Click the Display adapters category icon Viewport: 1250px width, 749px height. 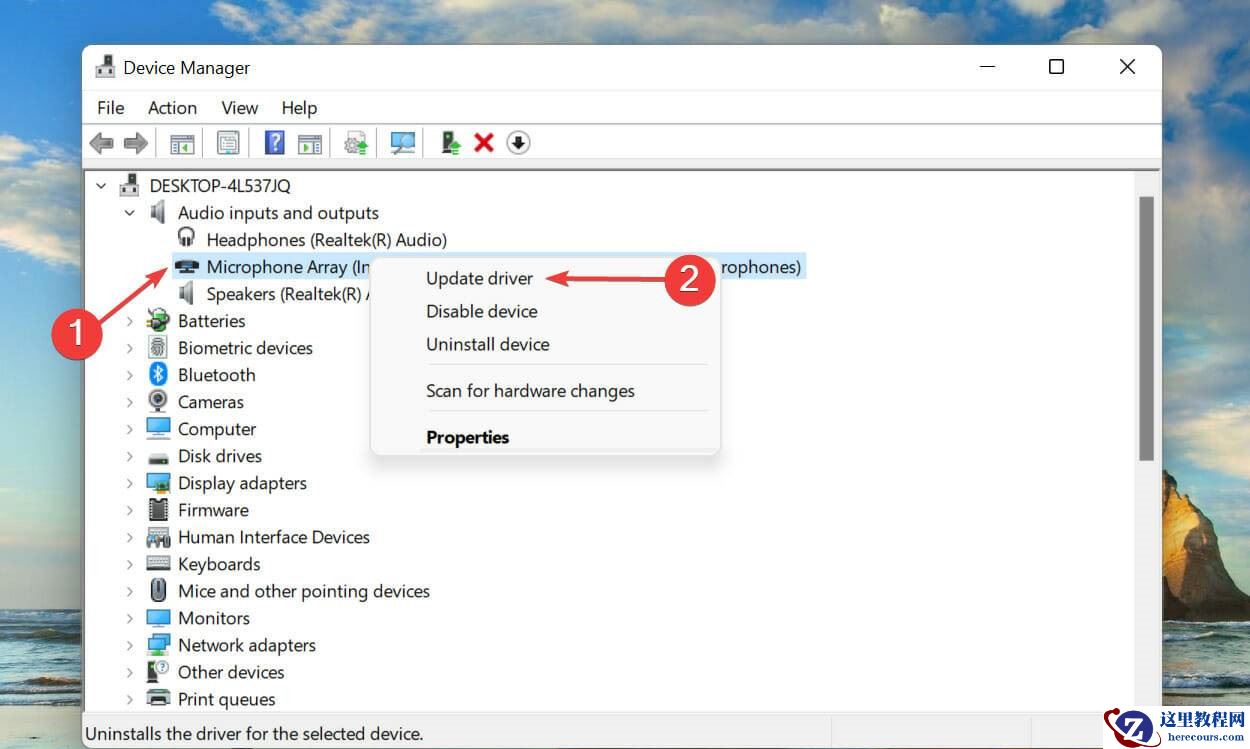pyautogui.click(x=158, y=483)
